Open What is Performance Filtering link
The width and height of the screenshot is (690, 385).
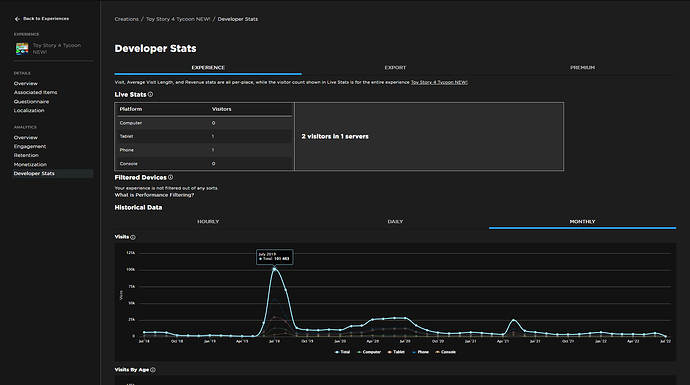click(x=154, y=195)
